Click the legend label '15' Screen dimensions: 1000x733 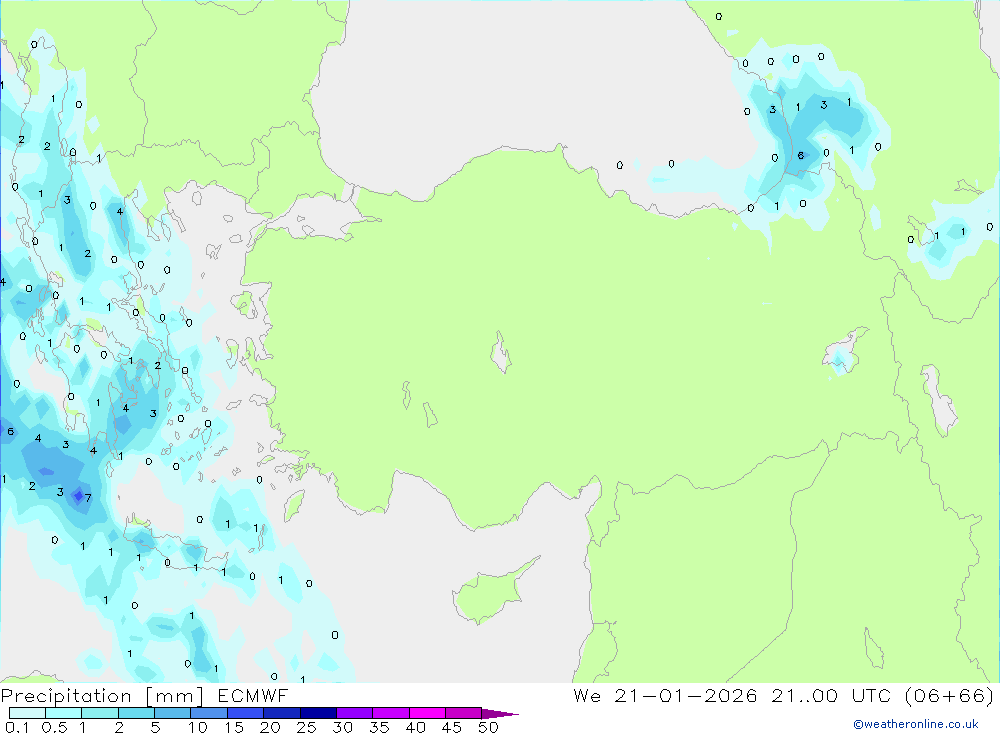pos(234,727)
